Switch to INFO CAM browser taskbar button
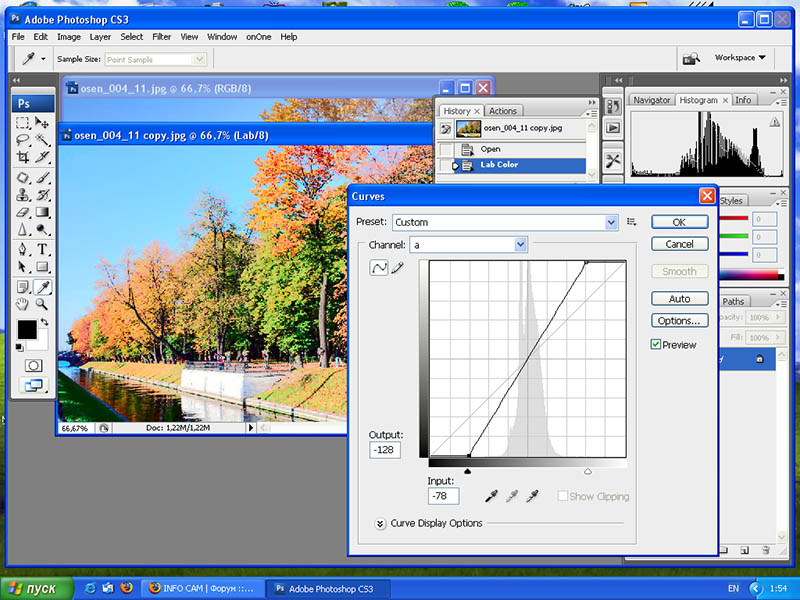The image size is (800, 600). [x=202, y=588]
